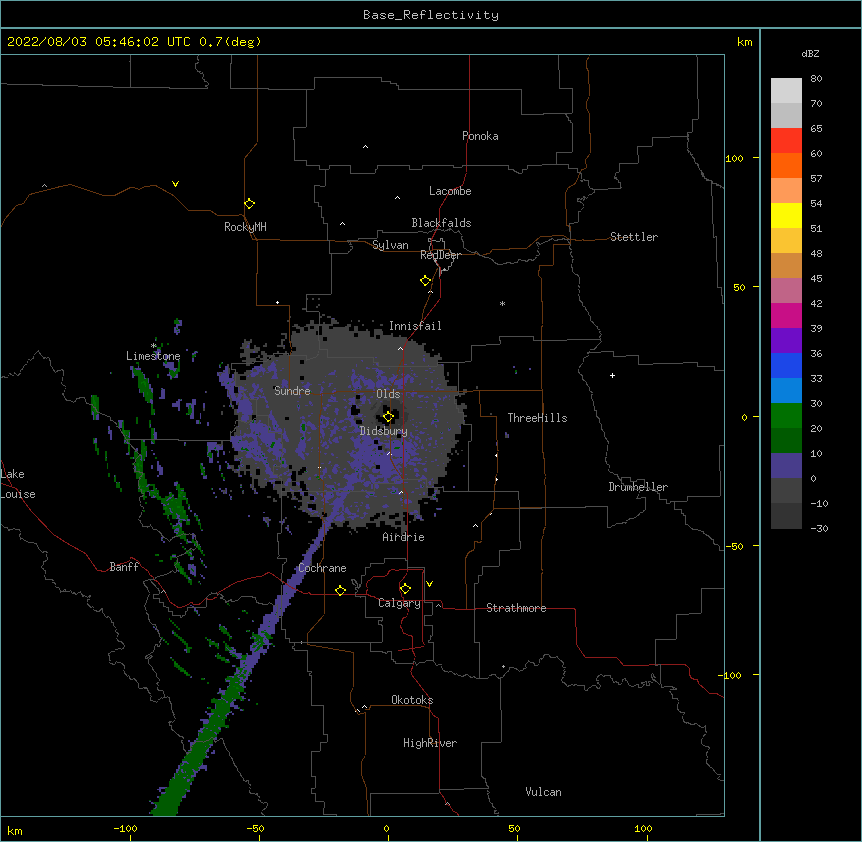Viewport: 862px width, 842px height.
Task: Select the Limestone label
Action: 153,356
